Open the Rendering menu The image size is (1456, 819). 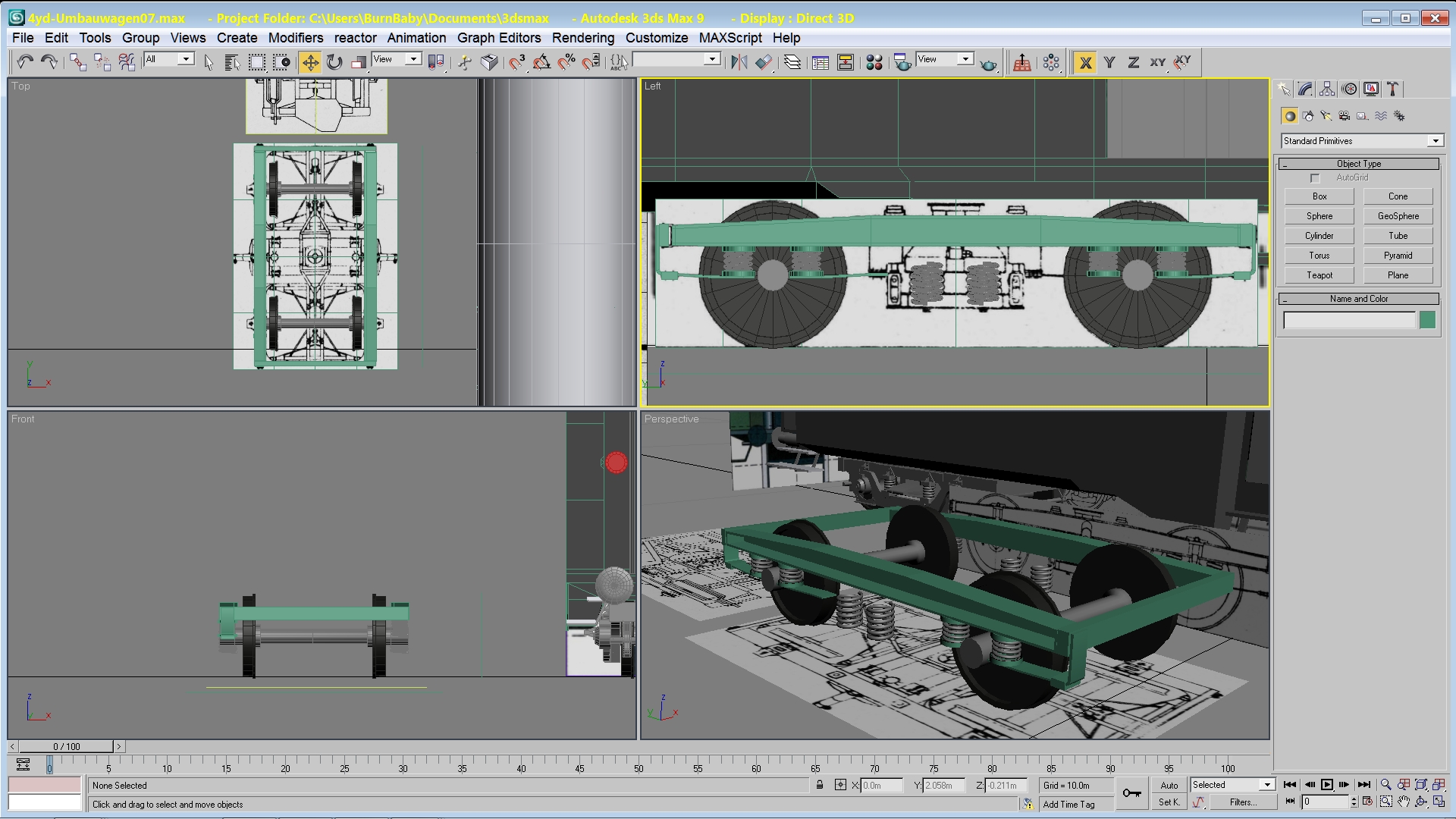[x=582, y=38]
